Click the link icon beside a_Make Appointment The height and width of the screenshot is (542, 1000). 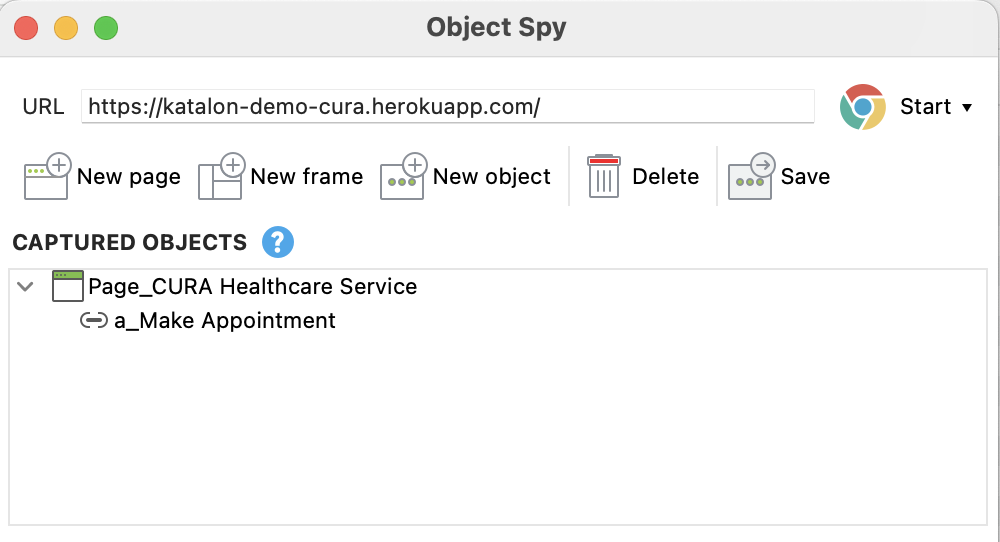(x=93, y=321)
